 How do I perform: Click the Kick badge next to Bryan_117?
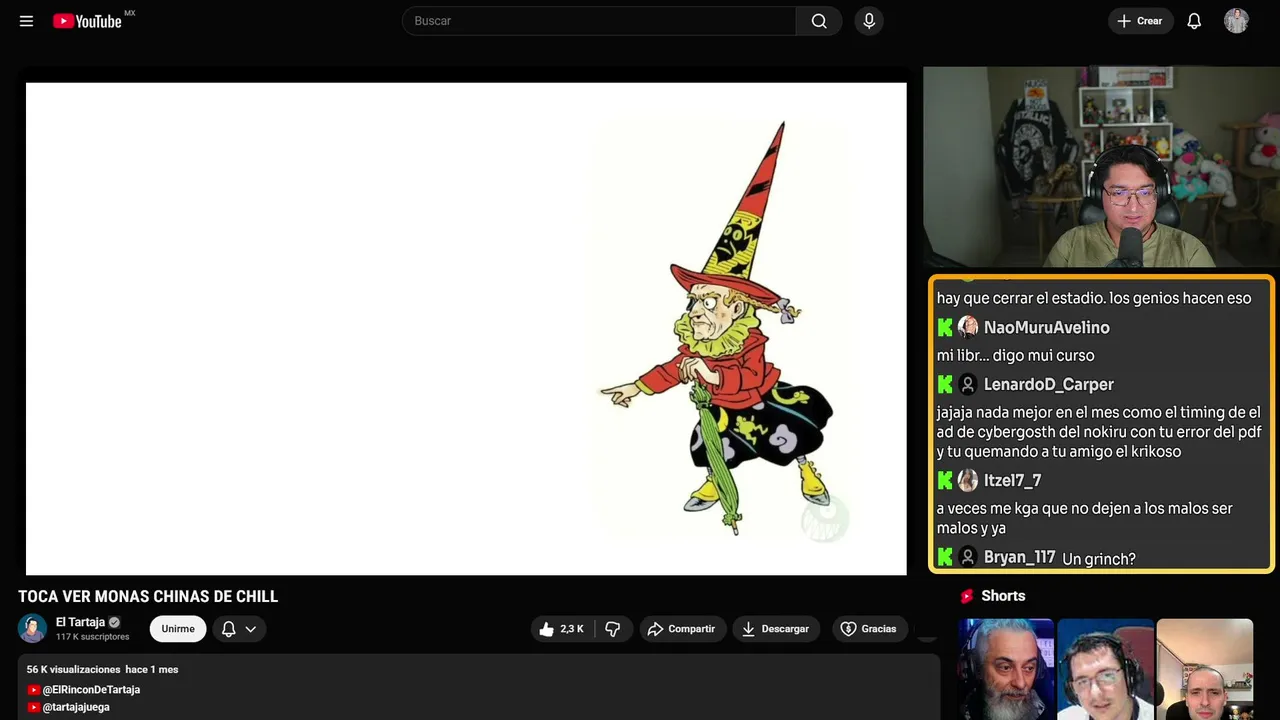click(945, 557)
